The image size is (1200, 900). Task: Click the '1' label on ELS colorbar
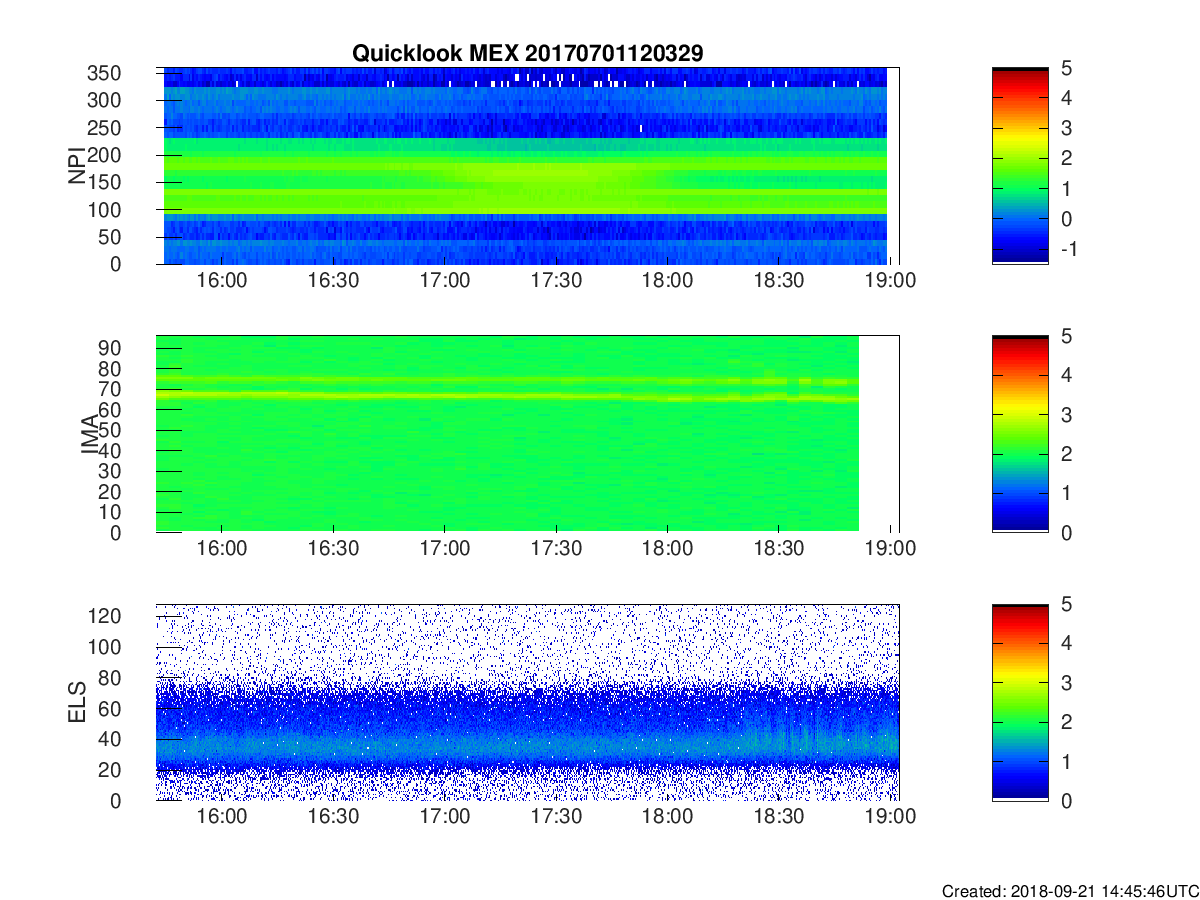(x=1065, y=761)
